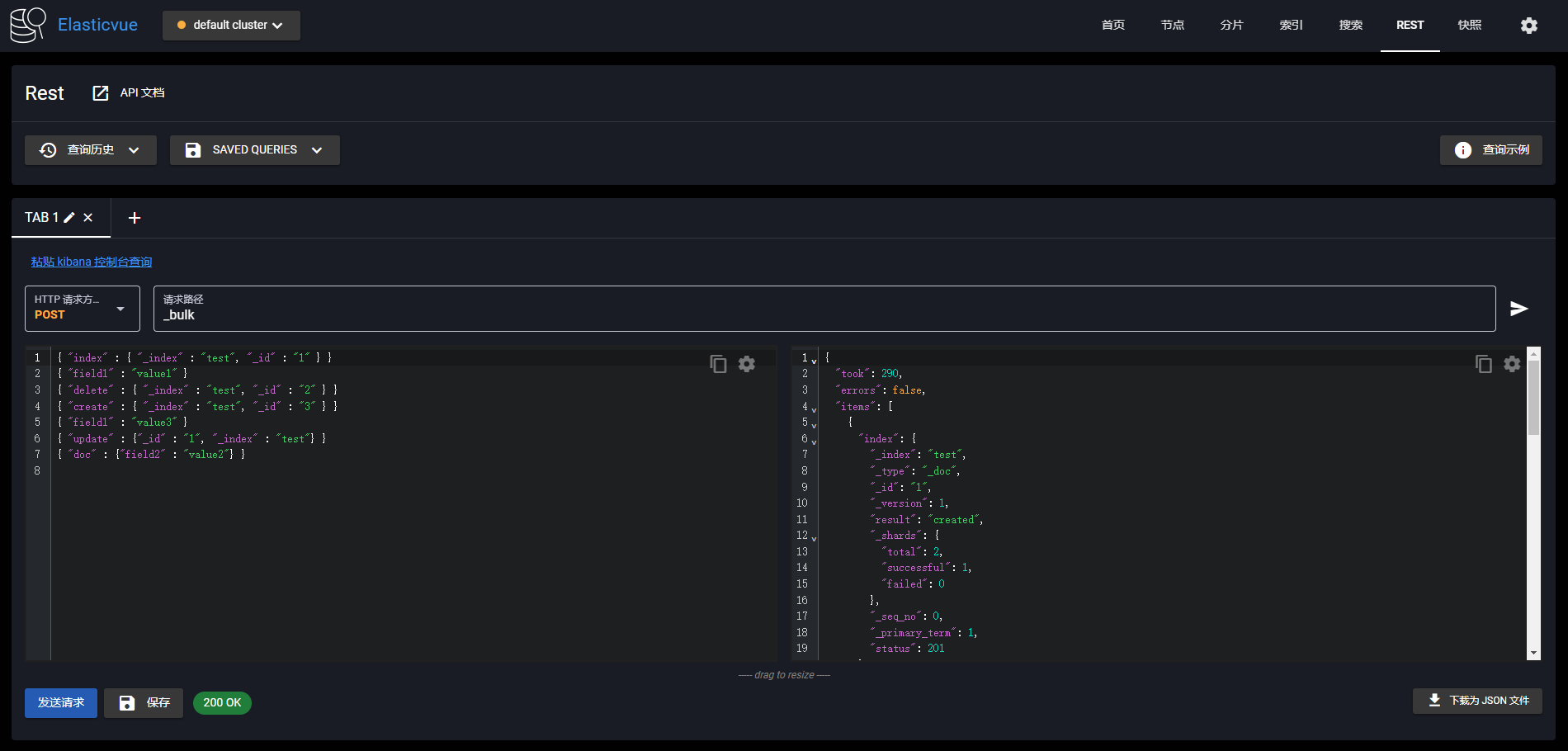Expand the SAVED QUERIES panel

click(x=254, y=150)
